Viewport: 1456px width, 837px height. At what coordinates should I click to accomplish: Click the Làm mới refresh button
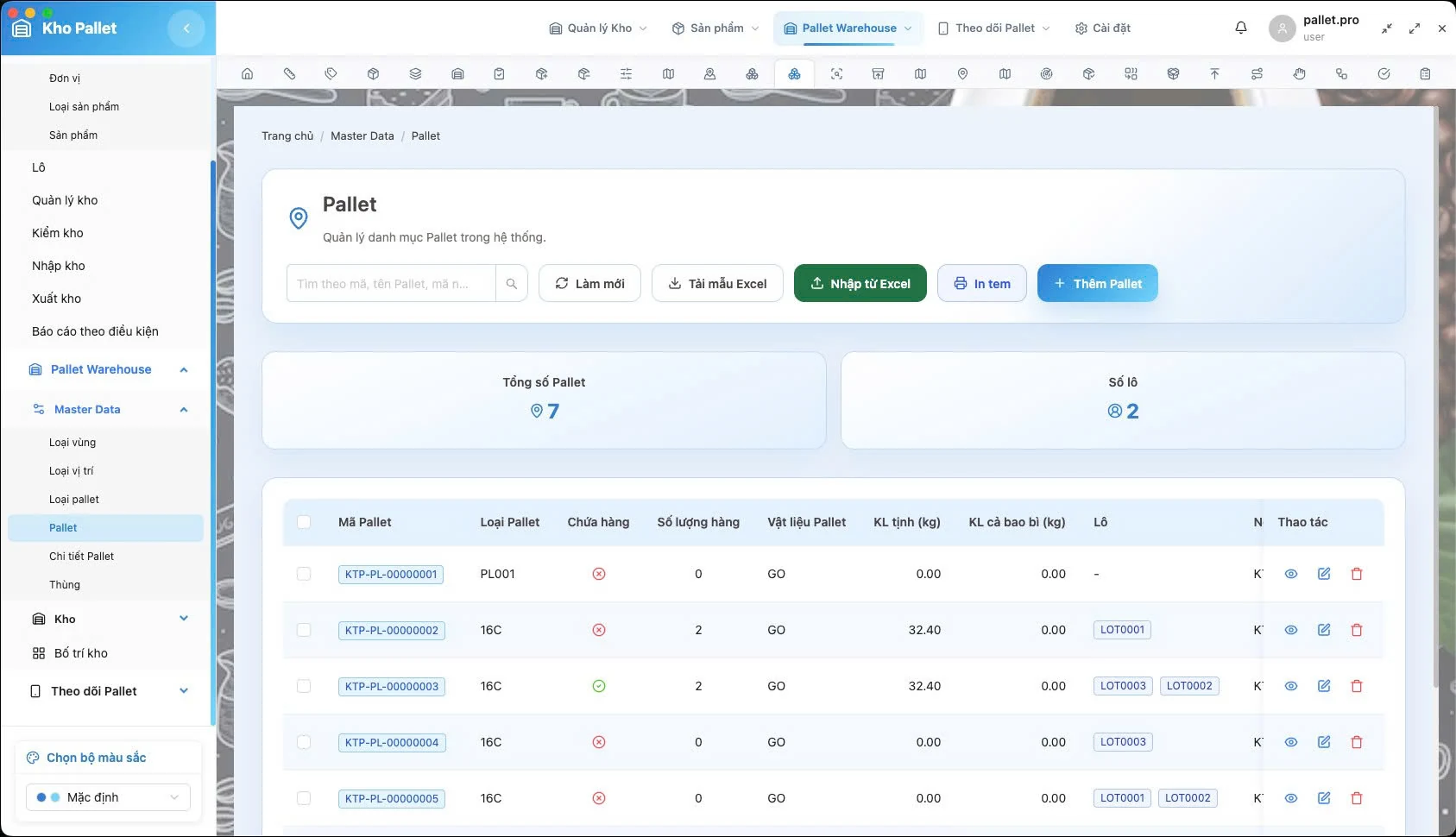589,283
